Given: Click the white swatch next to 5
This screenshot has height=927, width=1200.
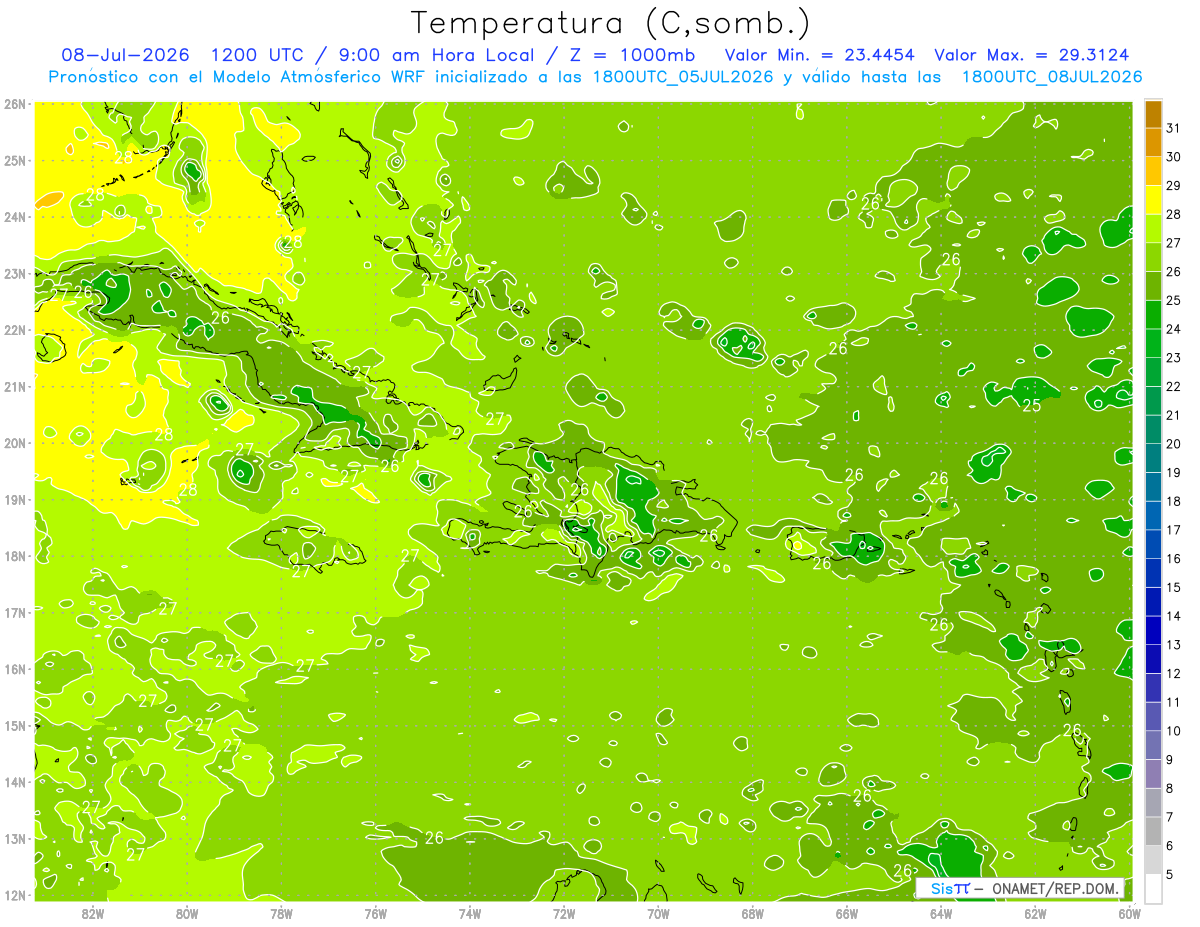Looking at the screenshot, I should click(x=1154, y=888).
